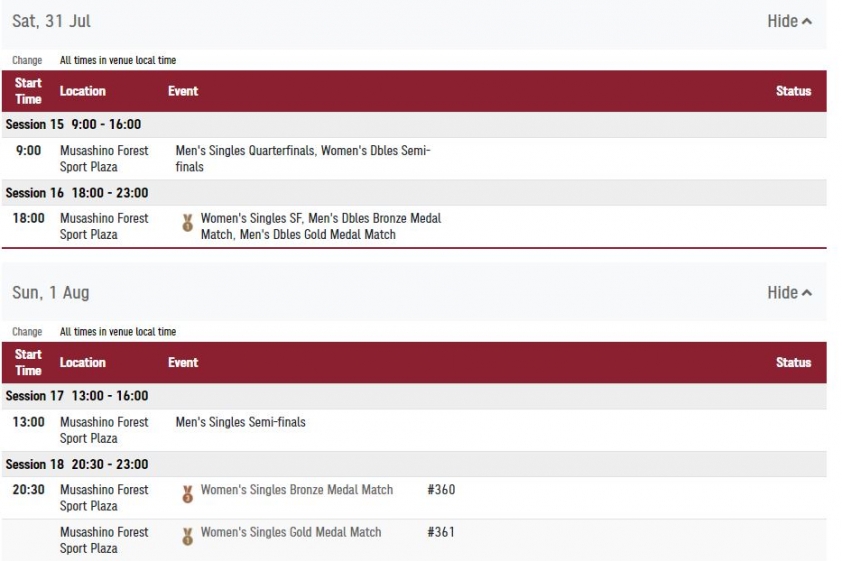Click match number #360
Viewport: 842px width, 561px height.
pos(441,490)
